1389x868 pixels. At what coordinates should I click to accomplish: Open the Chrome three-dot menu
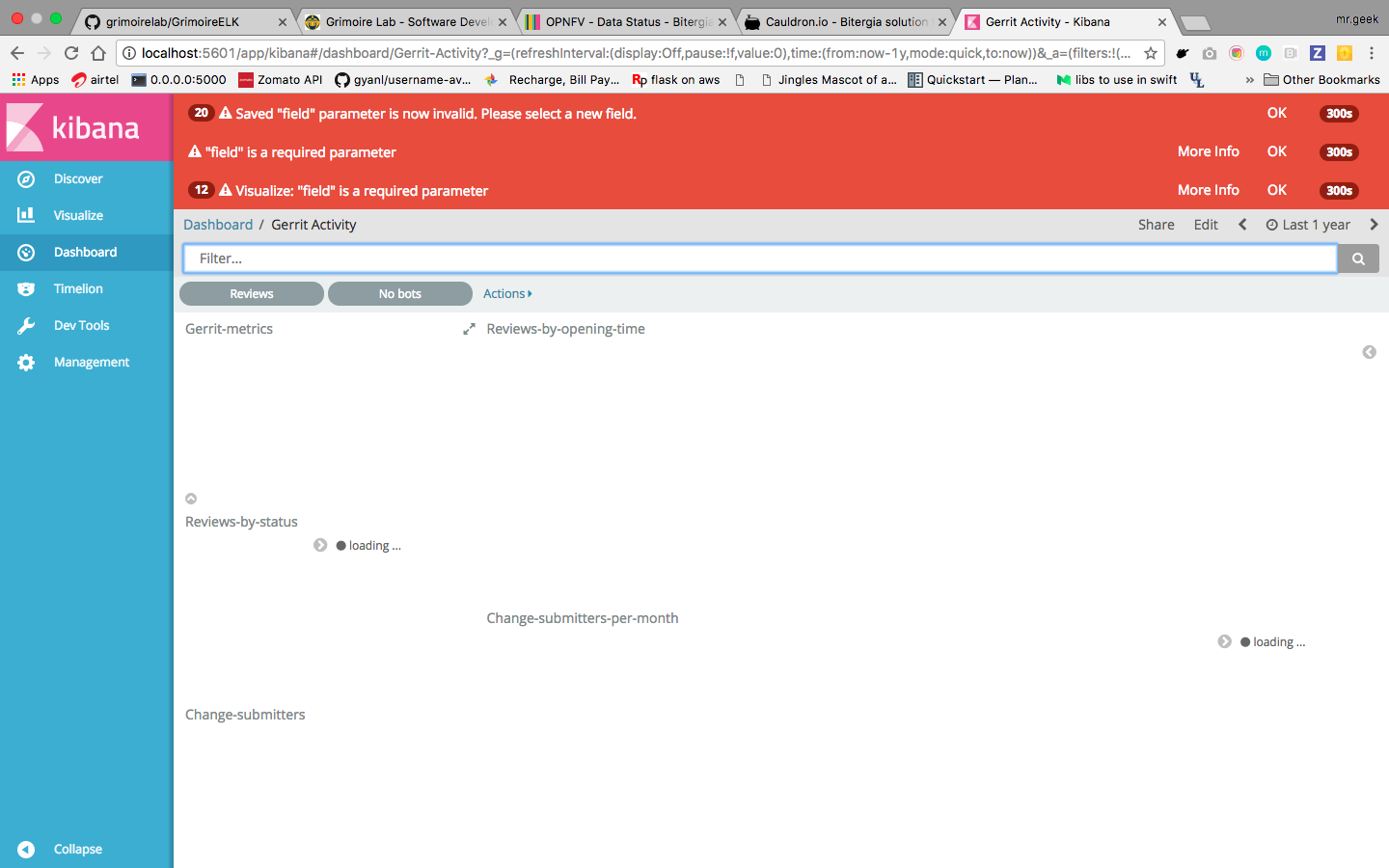(1372, 53)
